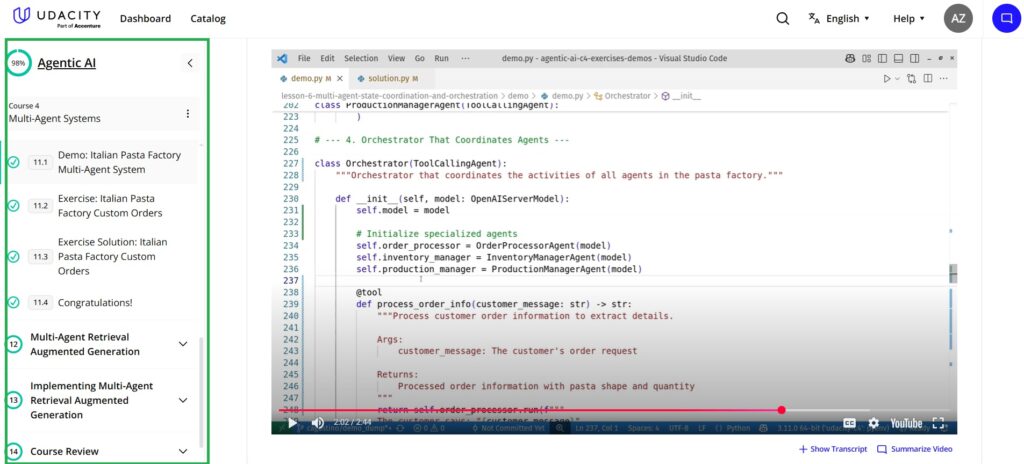Click the completed checkmark beside lesson 11.2
The image size is (1024, 464).
tap(13, 206)
